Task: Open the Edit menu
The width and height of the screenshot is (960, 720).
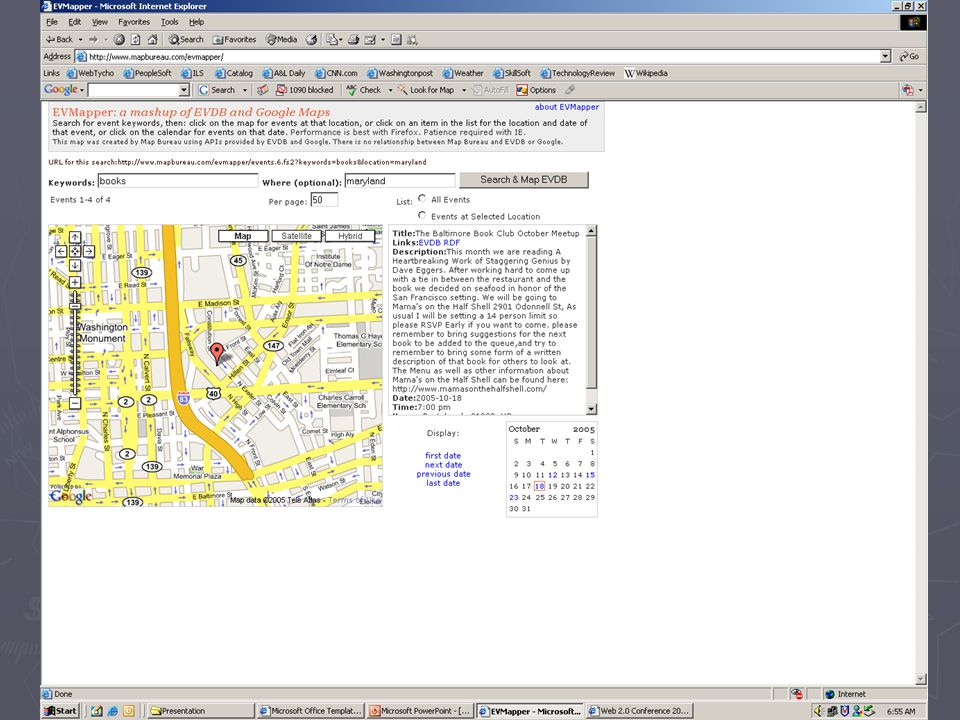Action: tap(75, 22)
